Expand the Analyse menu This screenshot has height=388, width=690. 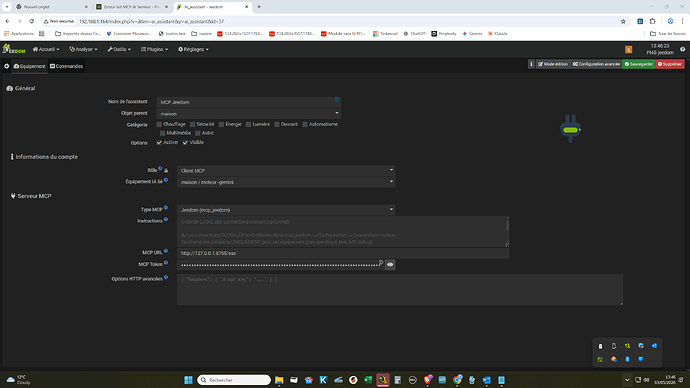(x=83, y=49)
